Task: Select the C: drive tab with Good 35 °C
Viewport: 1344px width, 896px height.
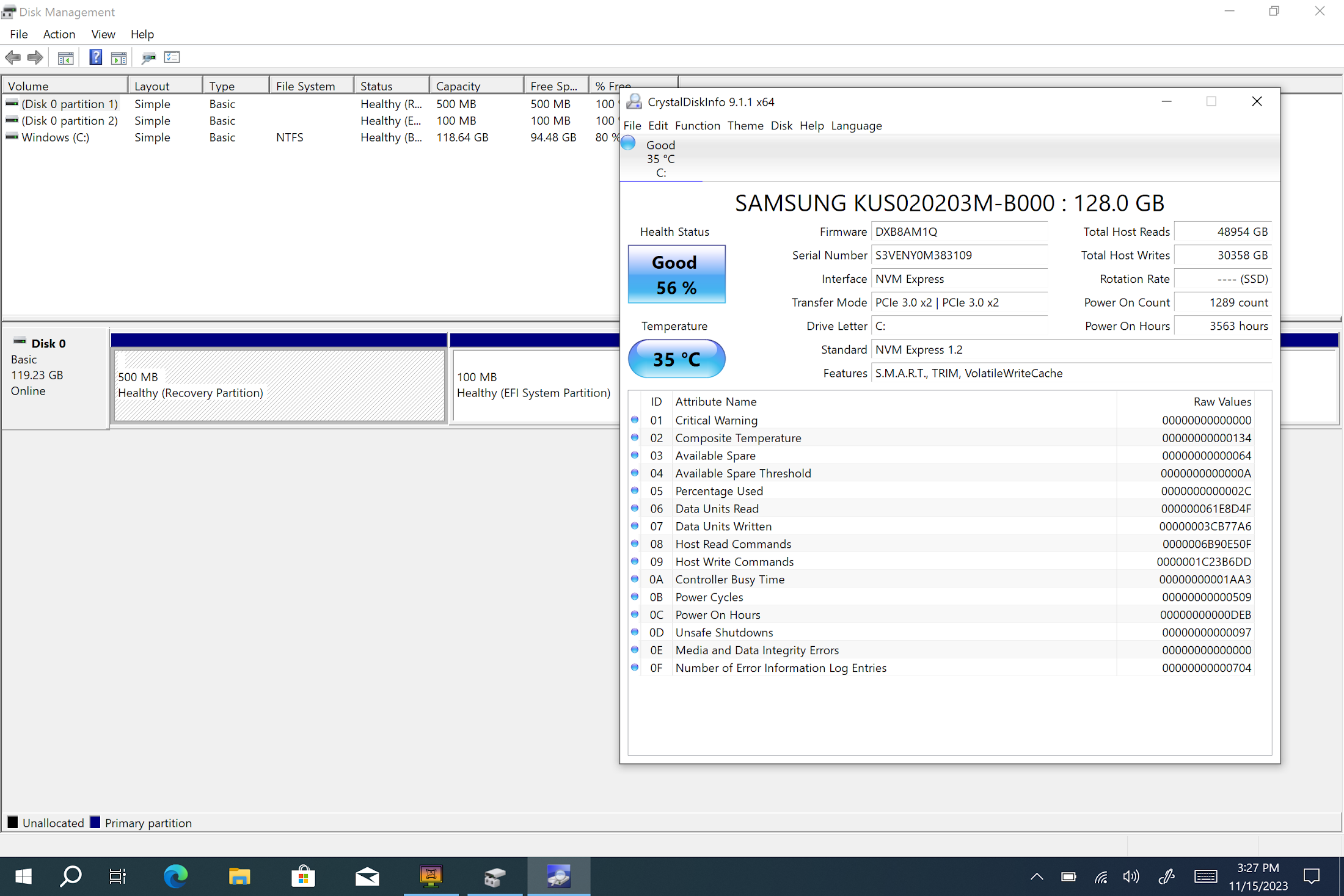Action: coord(661,158)
